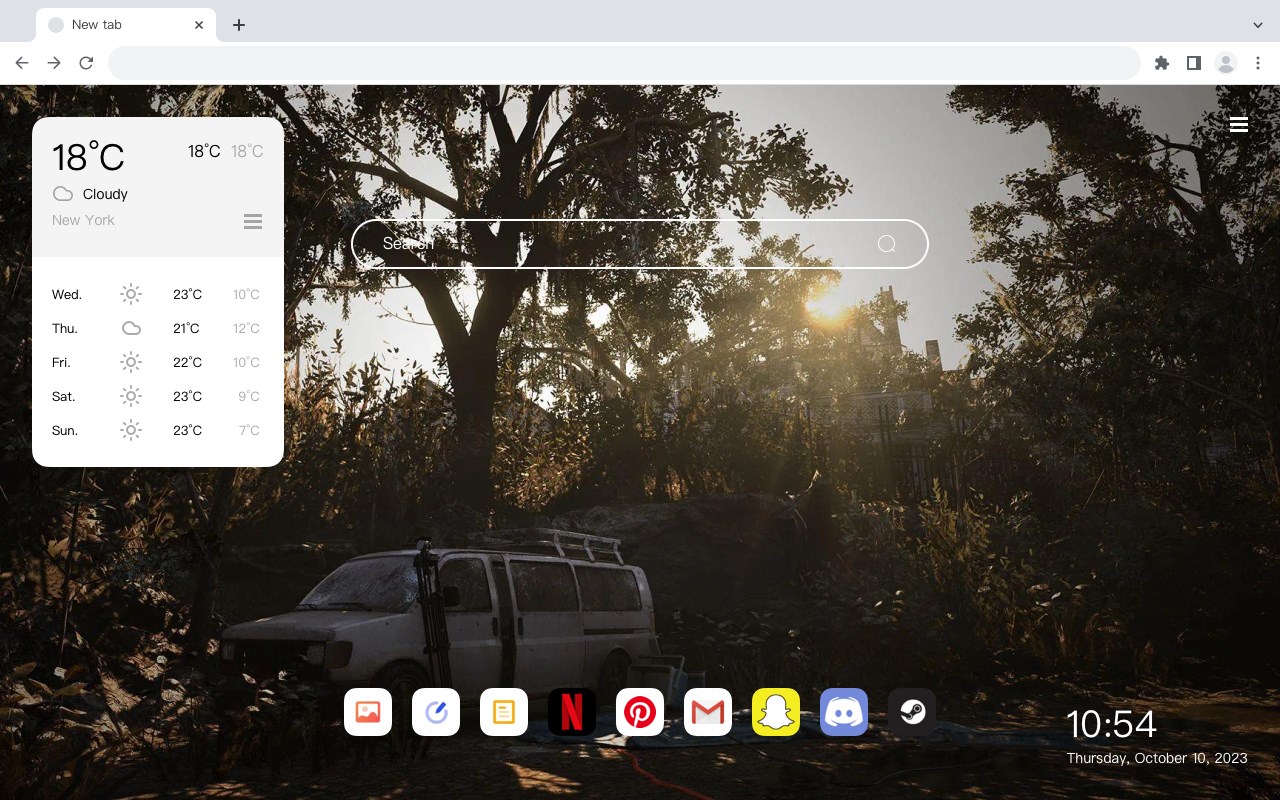Open the page hamburger menu at top right
1280x800 pixels.
[x=1239, y=125]
